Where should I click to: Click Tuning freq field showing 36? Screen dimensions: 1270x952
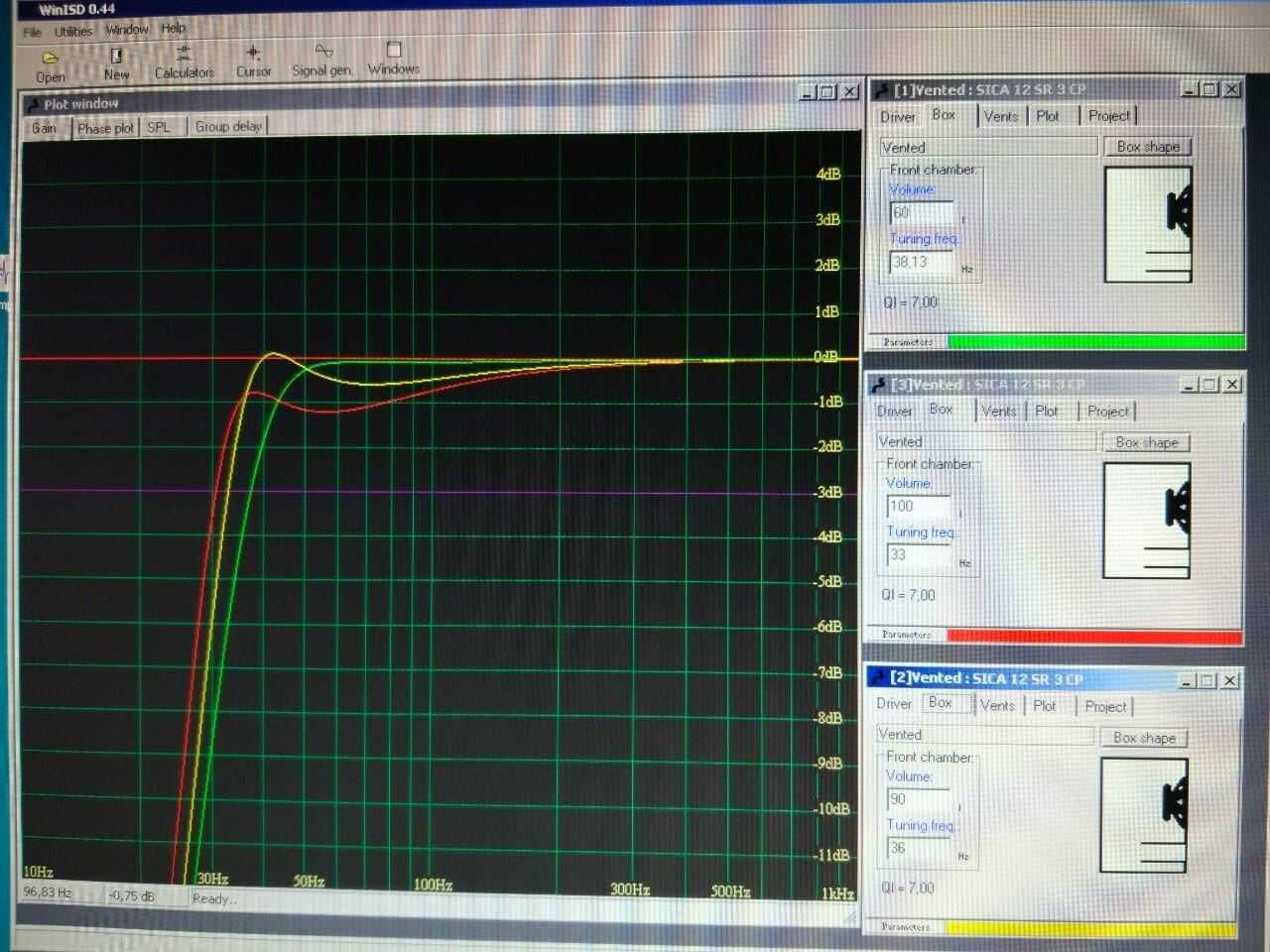[x=919, y=848]
